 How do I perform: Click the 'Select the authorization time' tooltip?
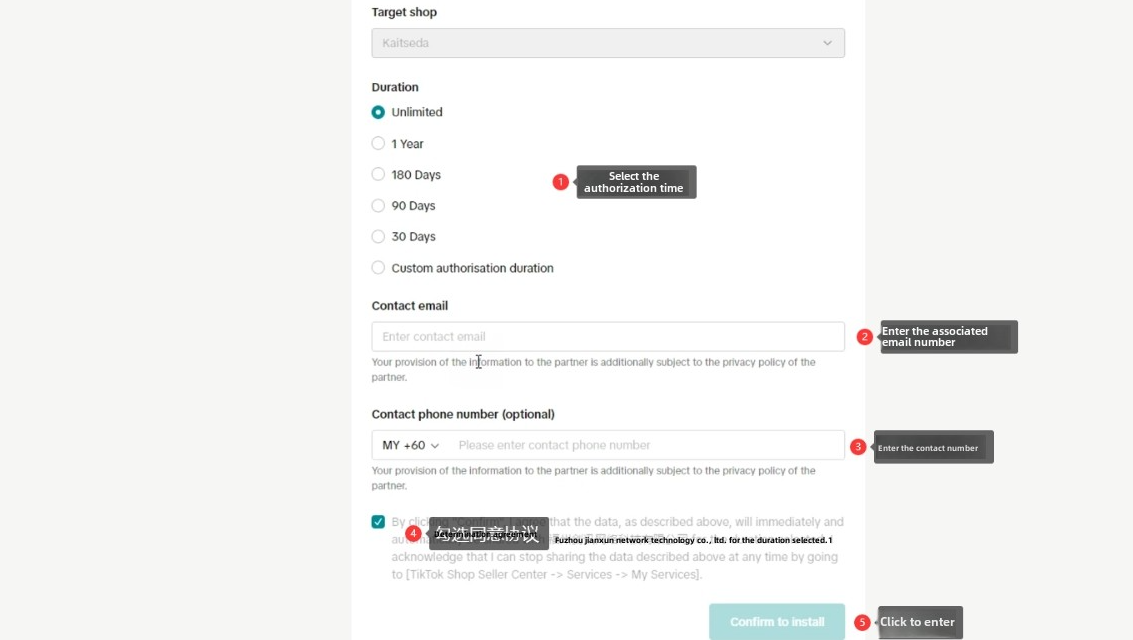pos(636,182)
